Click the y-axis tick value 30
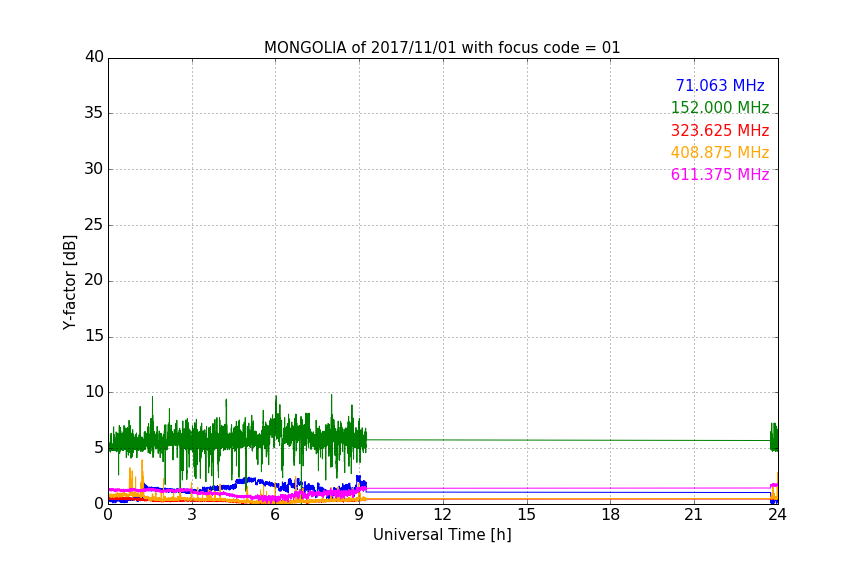The image size is (864, 576). (x=94, y=169)
